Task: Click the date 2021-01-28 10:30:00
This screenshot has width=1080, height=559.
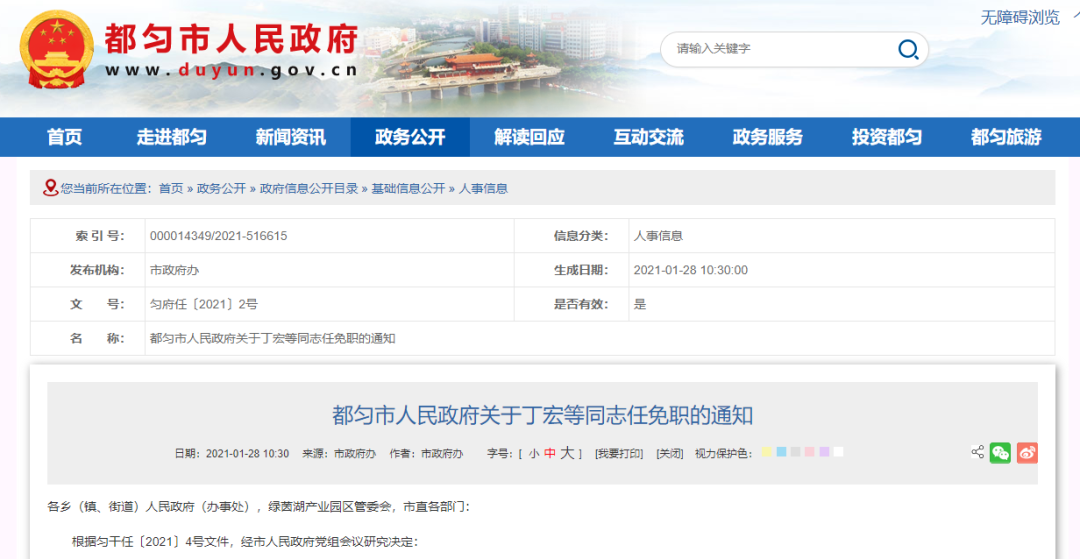Action: 691,270
